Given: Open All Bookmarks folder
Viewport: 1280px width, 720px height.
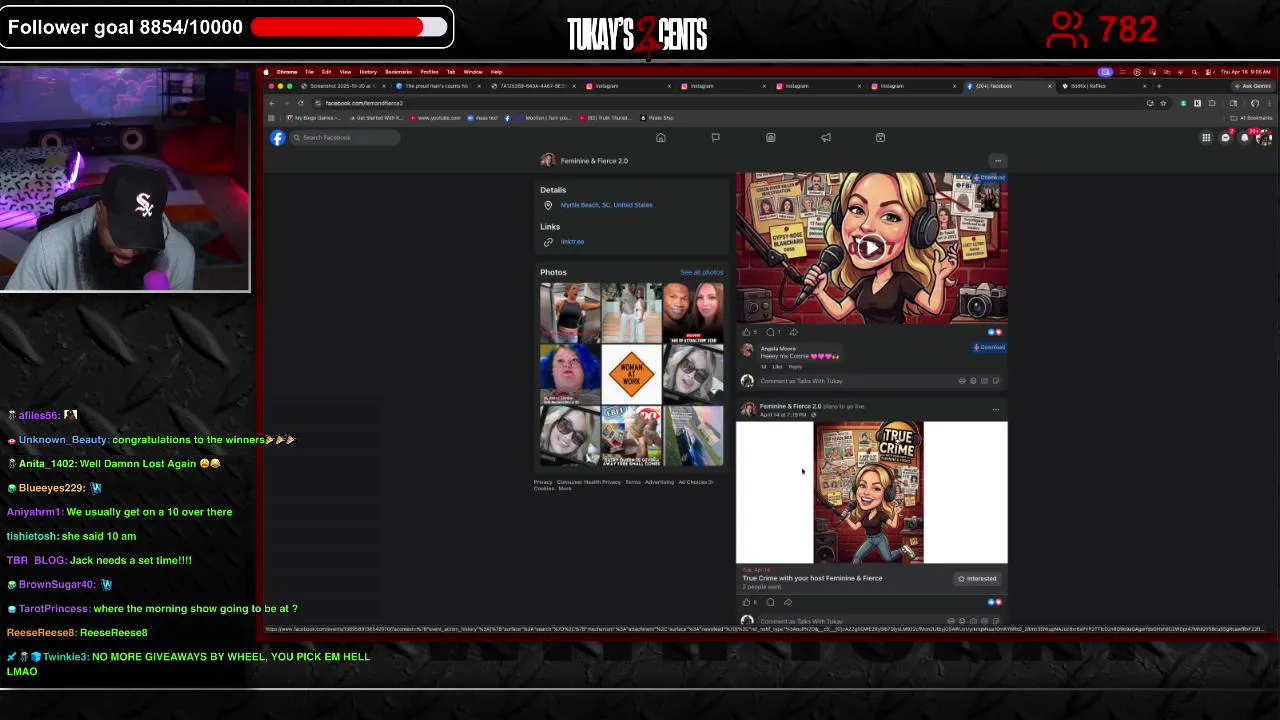Looking at the screenshot, I should (x=1250, y=118).
